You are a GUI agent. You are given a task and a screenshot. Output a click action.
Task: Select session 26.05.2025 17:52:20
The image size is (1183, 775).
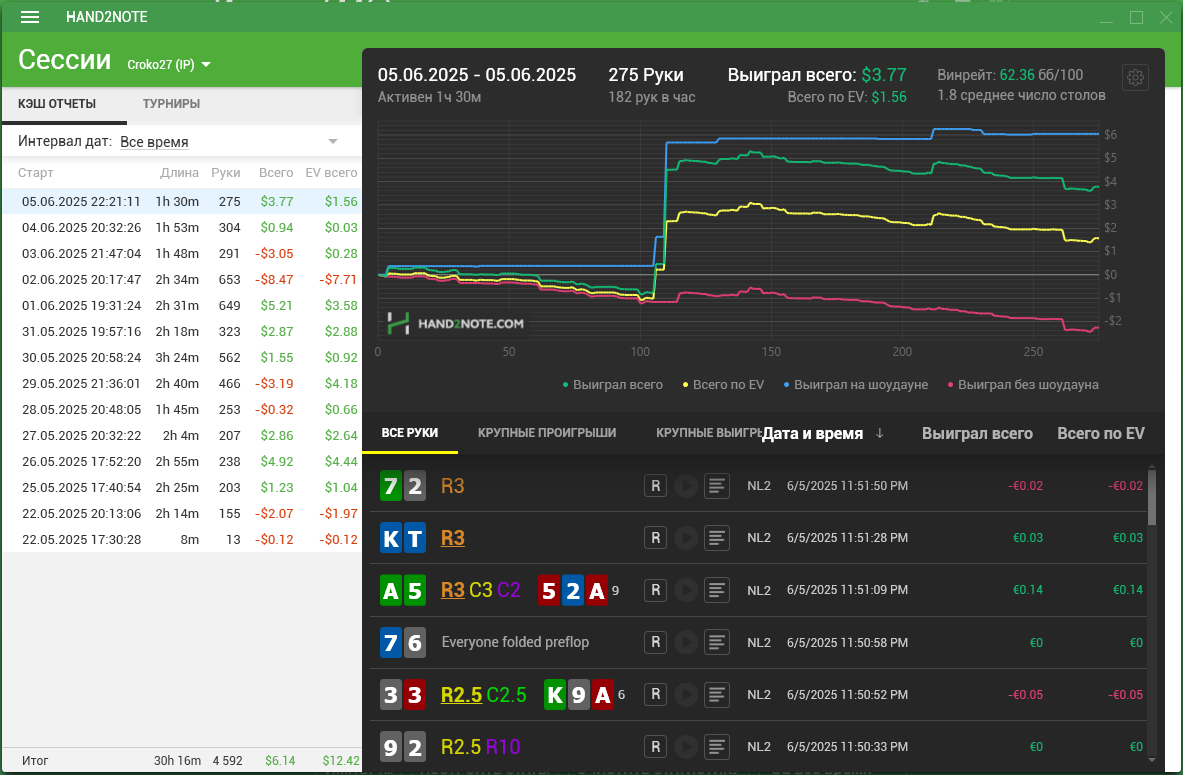click(182, 462)
